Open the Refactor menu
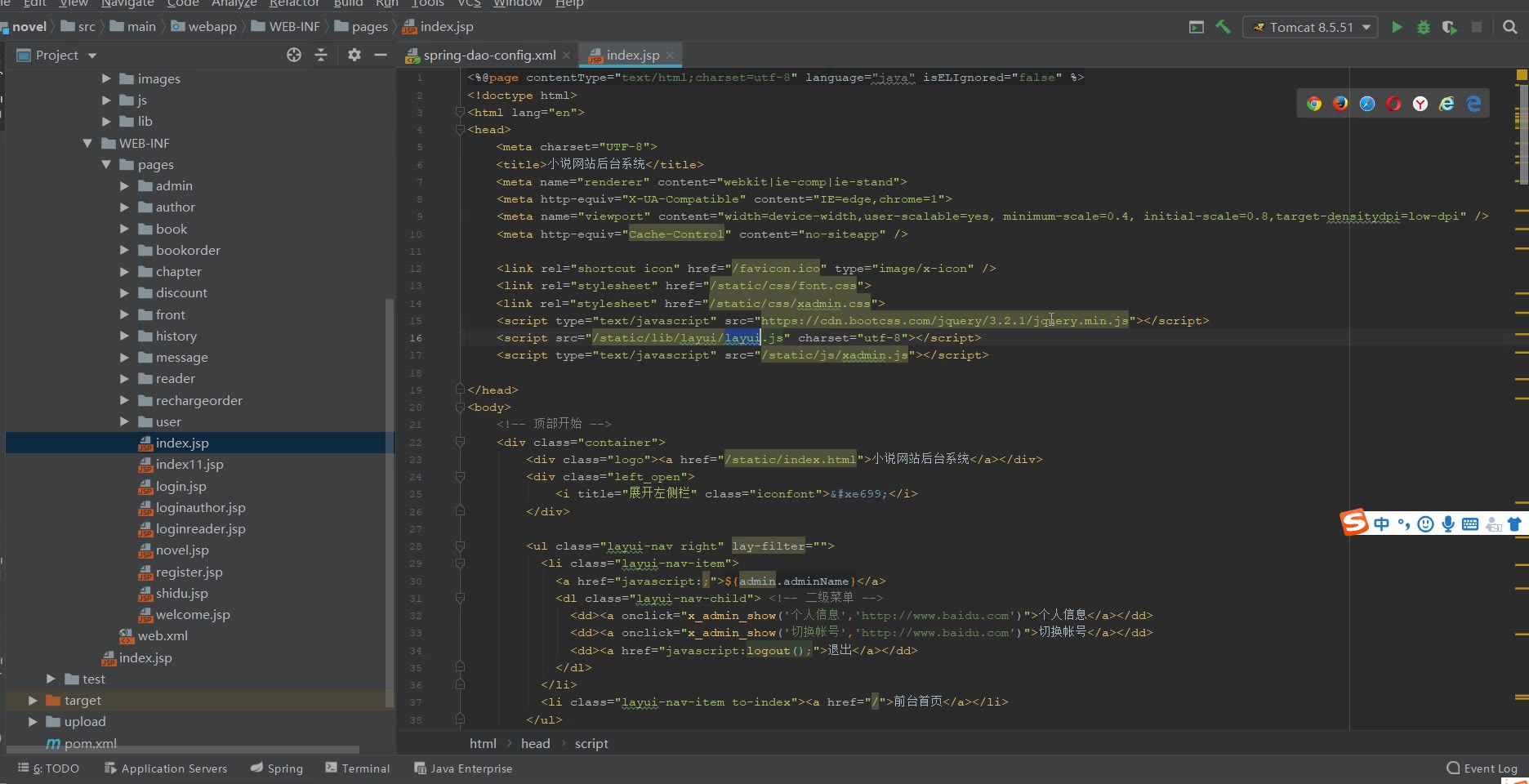 tap(294, 3)
